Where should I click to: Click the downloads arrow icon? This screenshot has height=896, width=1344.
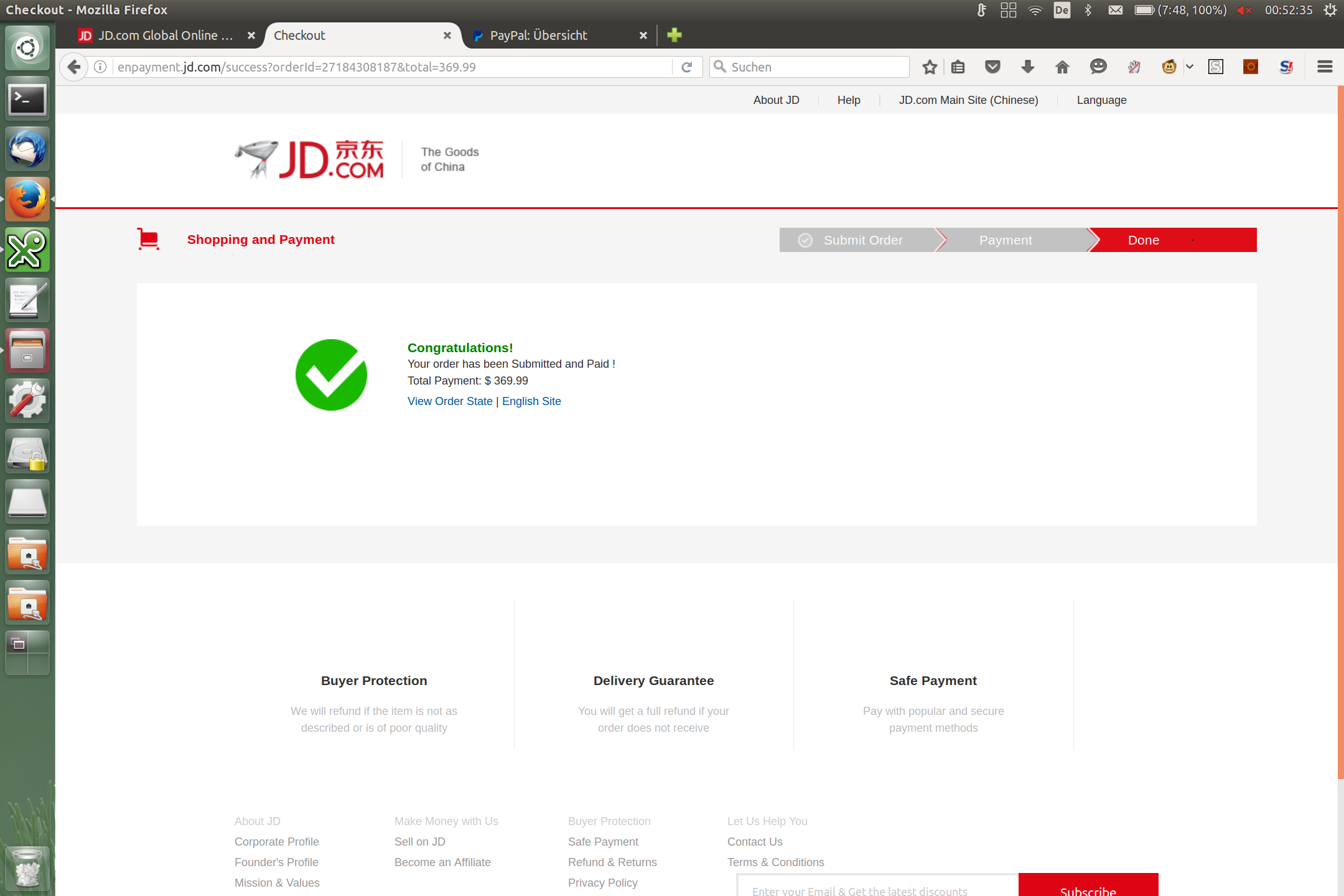1027,67
